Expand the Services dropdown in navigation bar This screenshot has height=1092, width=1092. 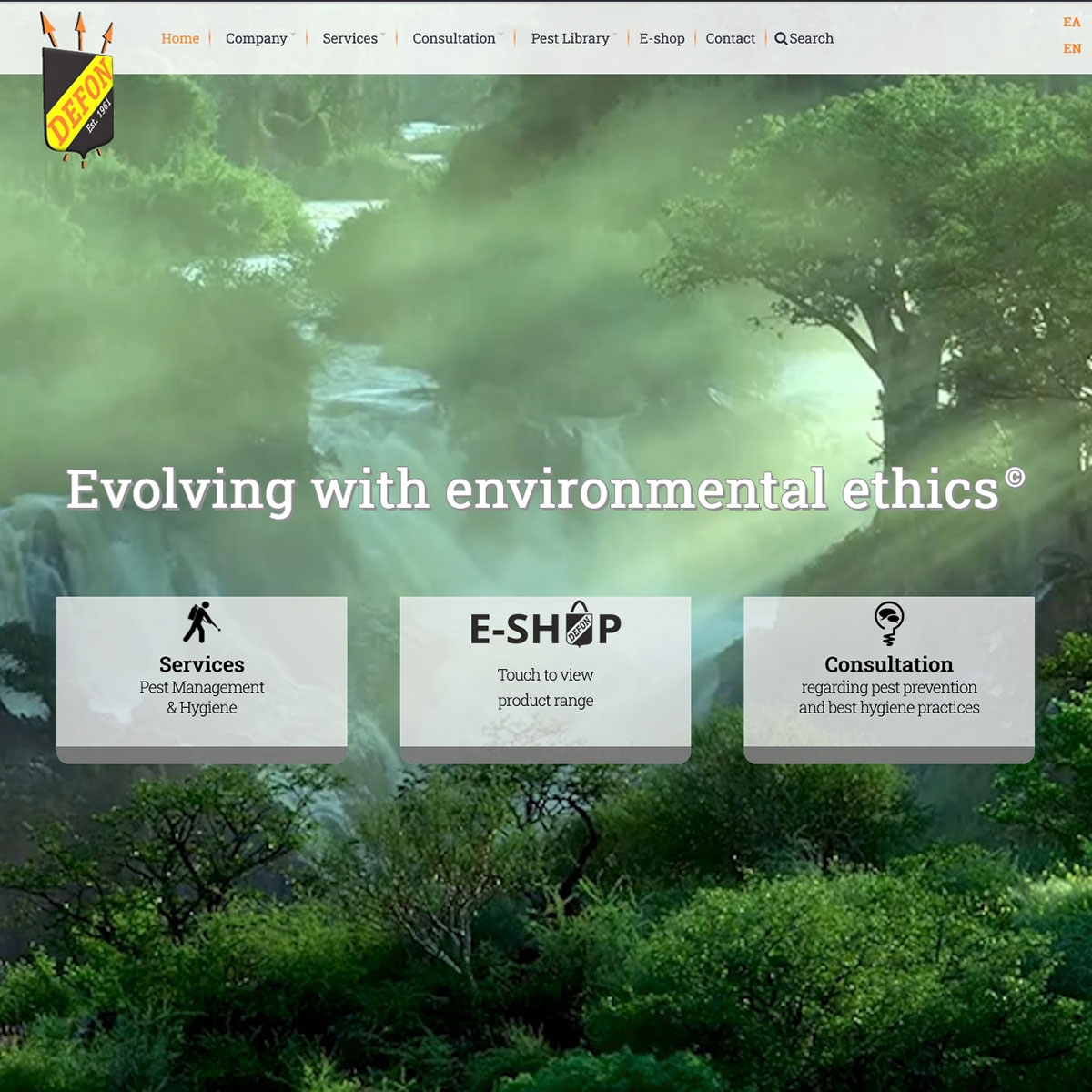[x=351, y=38]
